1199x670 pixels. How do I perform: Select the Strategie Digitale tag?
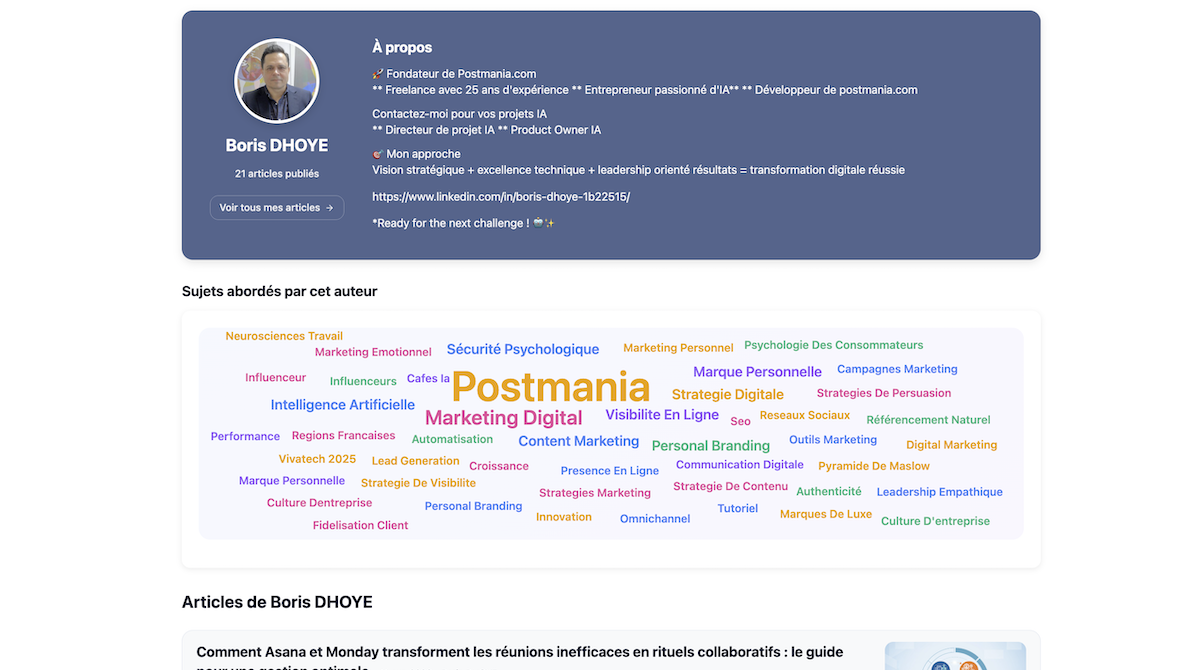coord(727,395)
